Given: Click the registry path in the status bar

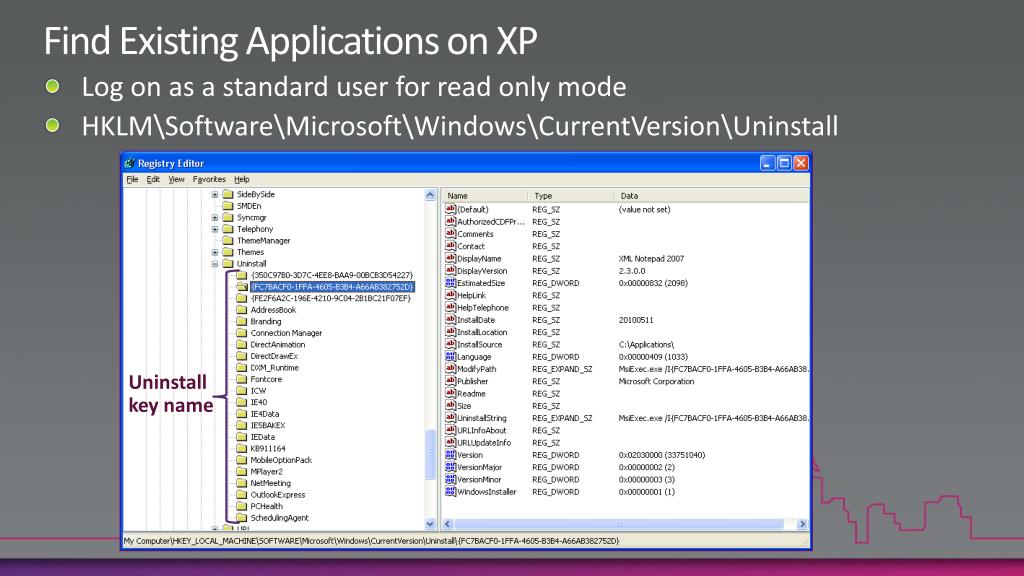Looking at the screenshot, I should [372, 541].
